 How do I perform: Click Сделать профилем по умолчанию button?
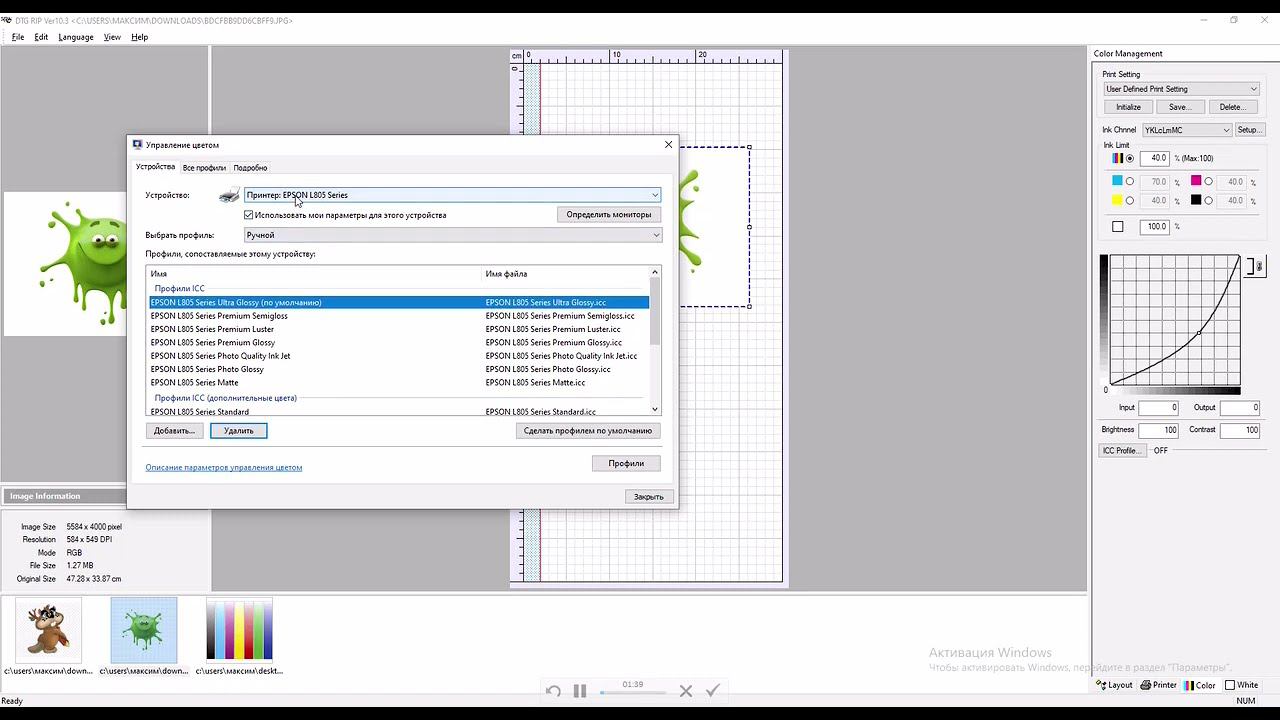(x=588, y=431)
